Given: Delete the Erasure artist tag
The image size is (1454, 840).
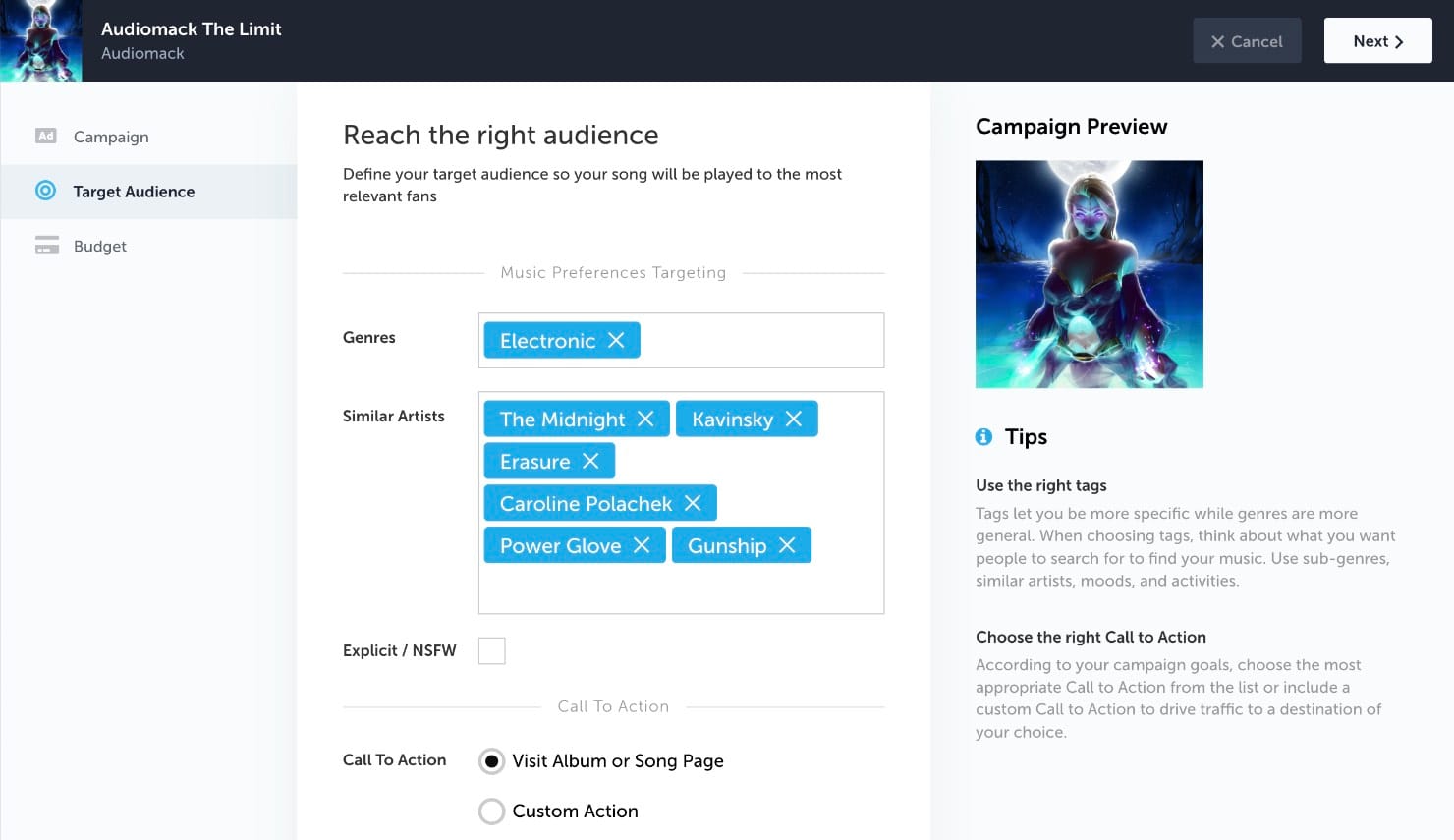Looking at the screenshot, I should click(590, 461).
